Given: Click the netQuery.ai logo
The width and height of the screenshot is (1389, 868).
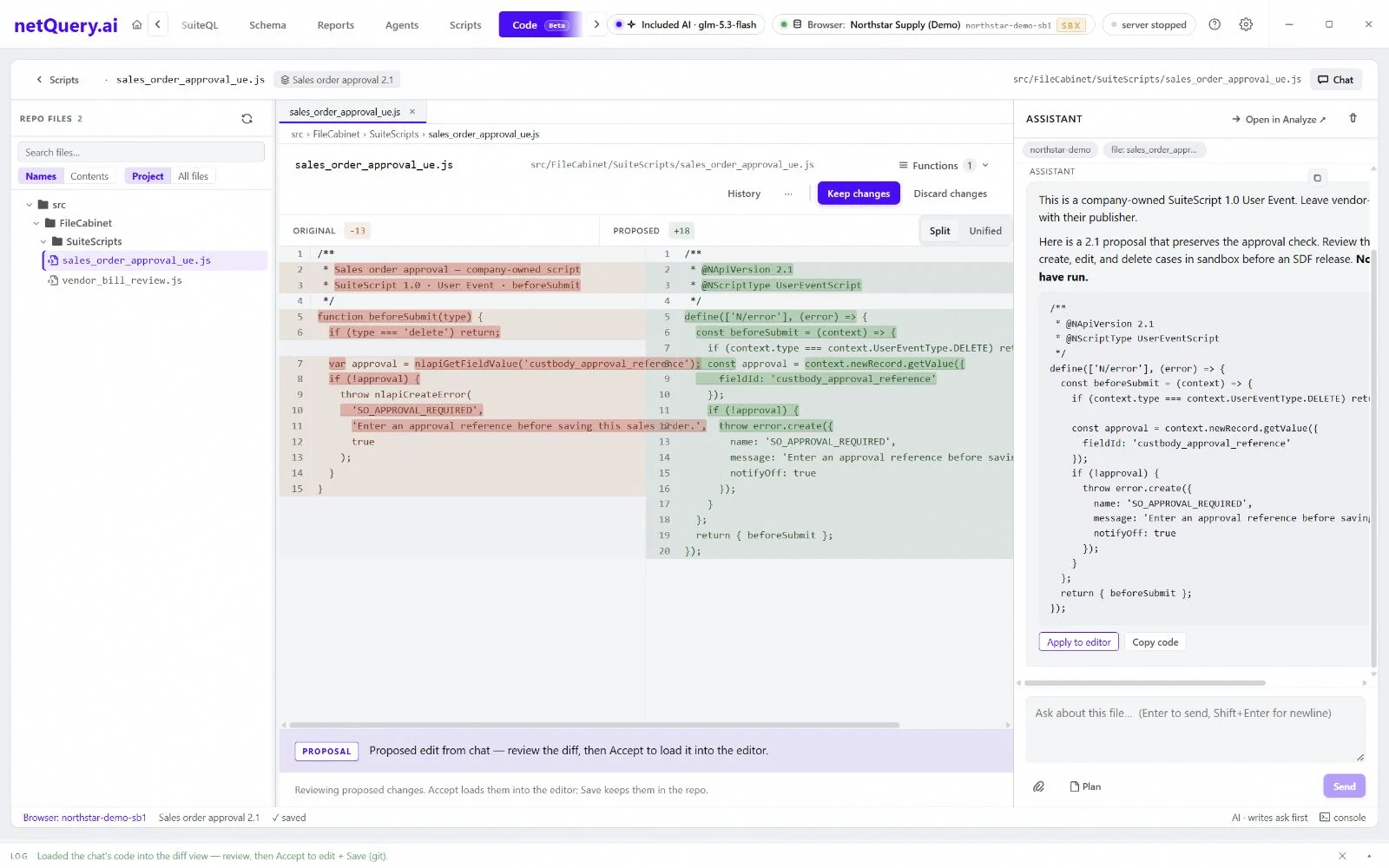Looking at the screenshot, I should 66,25.
